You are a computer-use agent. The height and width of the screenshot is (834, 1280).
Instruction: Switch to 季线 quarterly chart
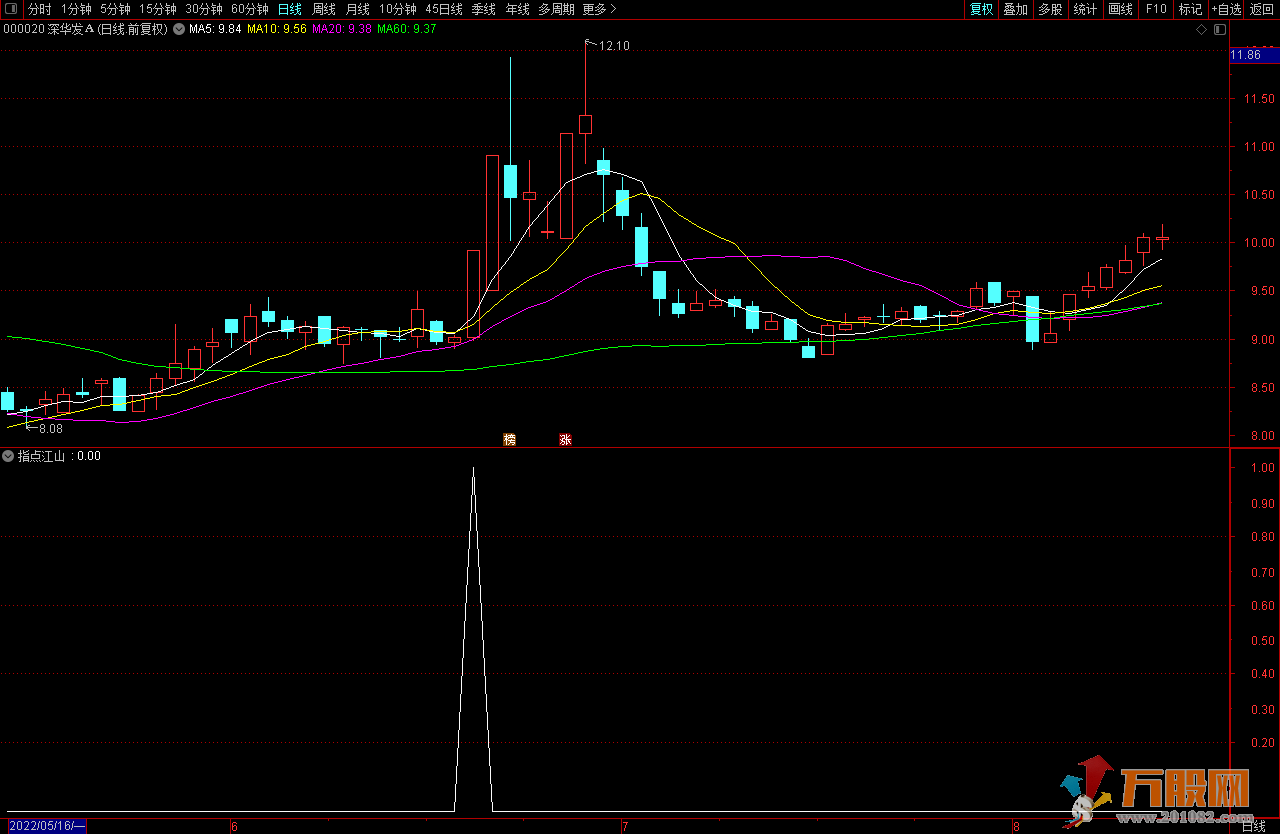point(483,9)
